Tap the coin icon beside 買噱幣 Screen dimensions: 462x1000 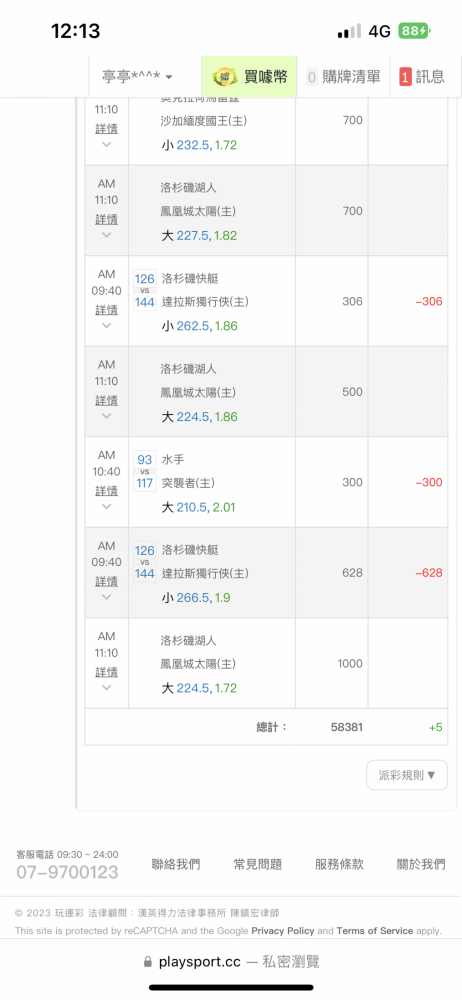(225, 77)
